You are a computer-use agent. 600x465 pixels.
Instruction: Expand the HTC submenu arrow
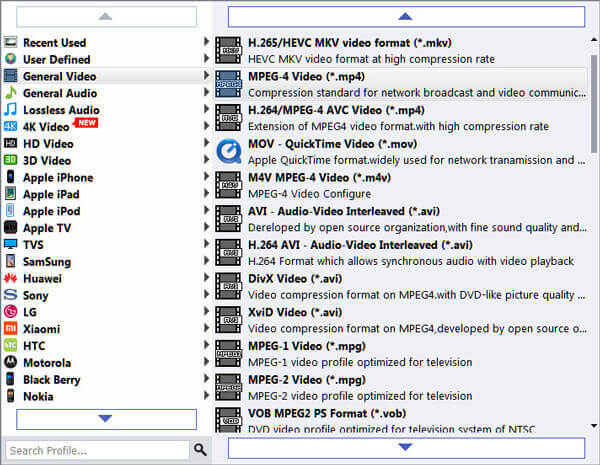[x=206, y=345]
